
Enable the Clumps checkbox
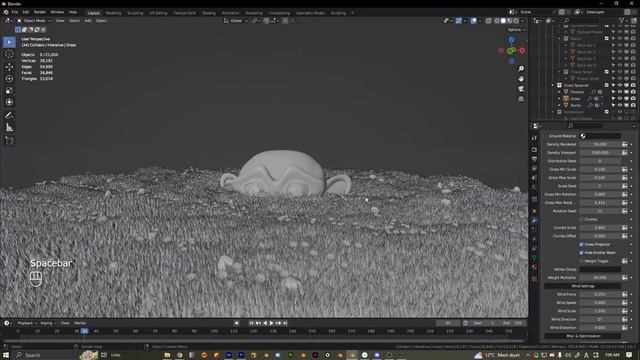coord(581,219)
